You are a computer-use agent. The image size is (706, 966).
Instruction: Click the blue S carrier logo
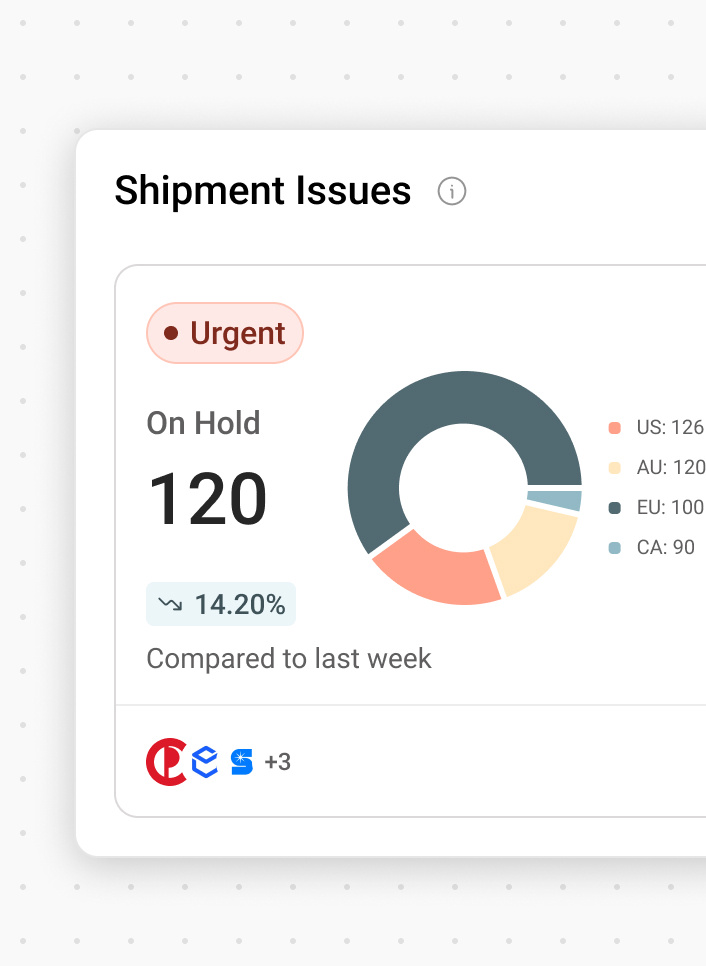242,762
